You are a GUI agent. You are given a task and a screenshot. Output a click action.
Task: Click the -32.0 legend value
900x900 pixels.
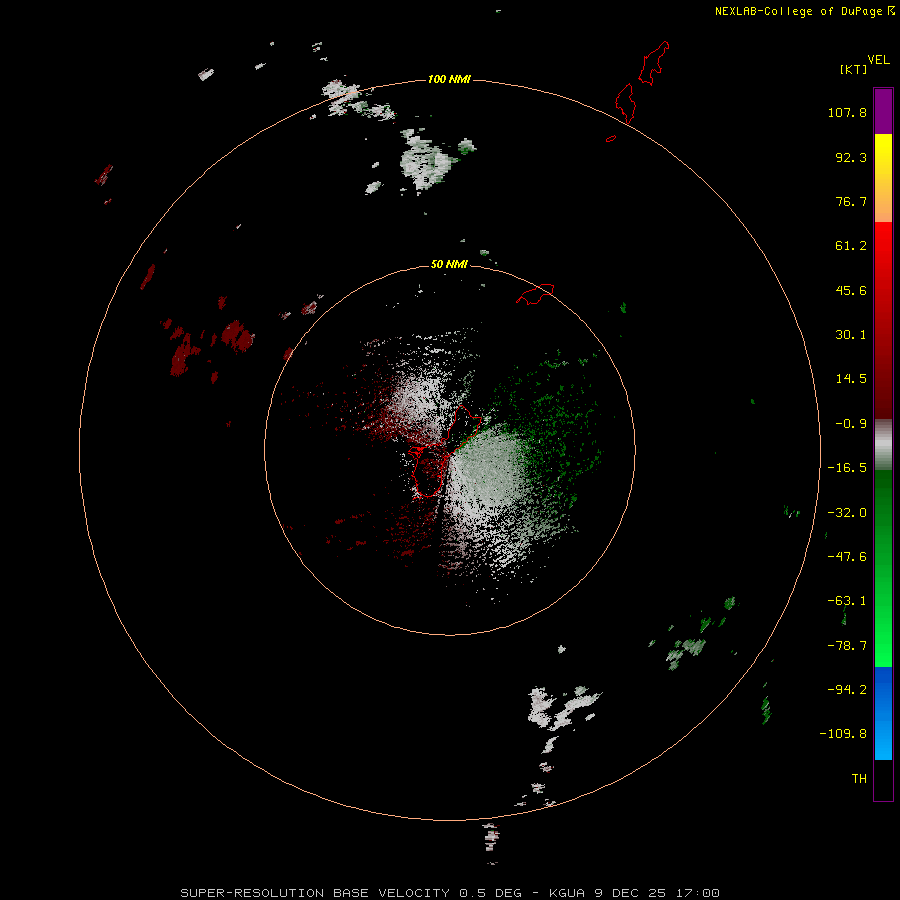[847, 513]
